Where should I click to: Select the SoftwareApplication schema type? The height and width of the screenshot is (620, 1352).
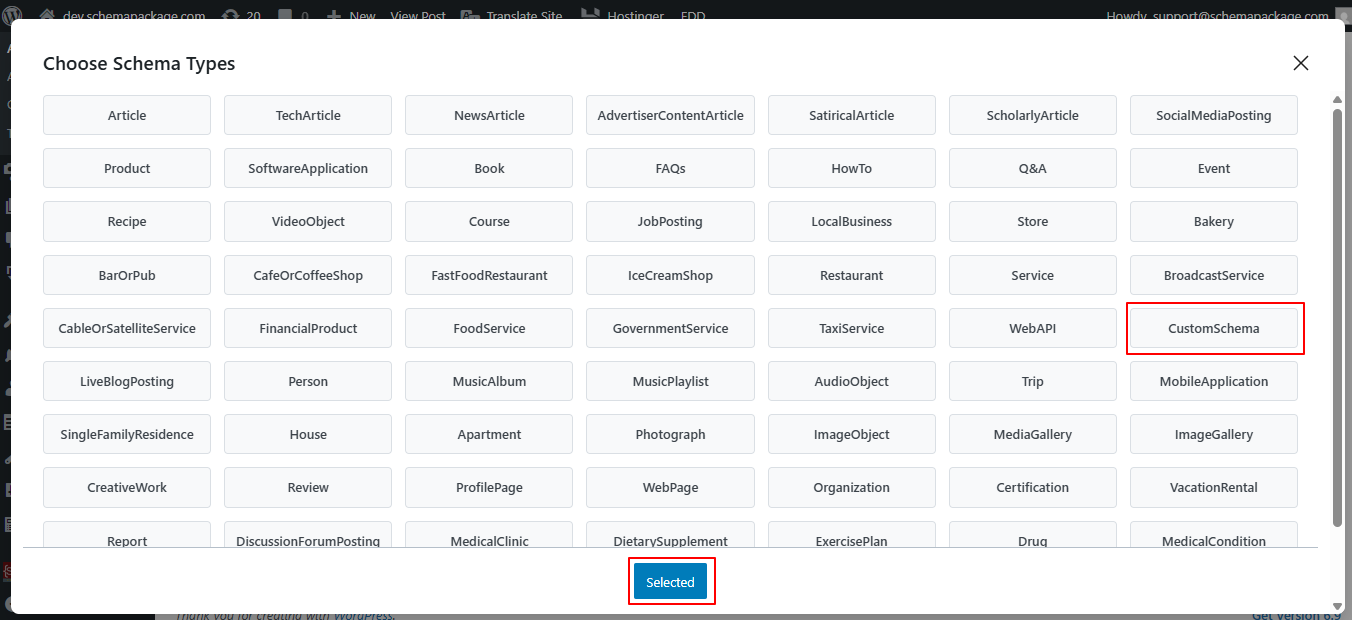pyautogui.click(x=308, y=168)
